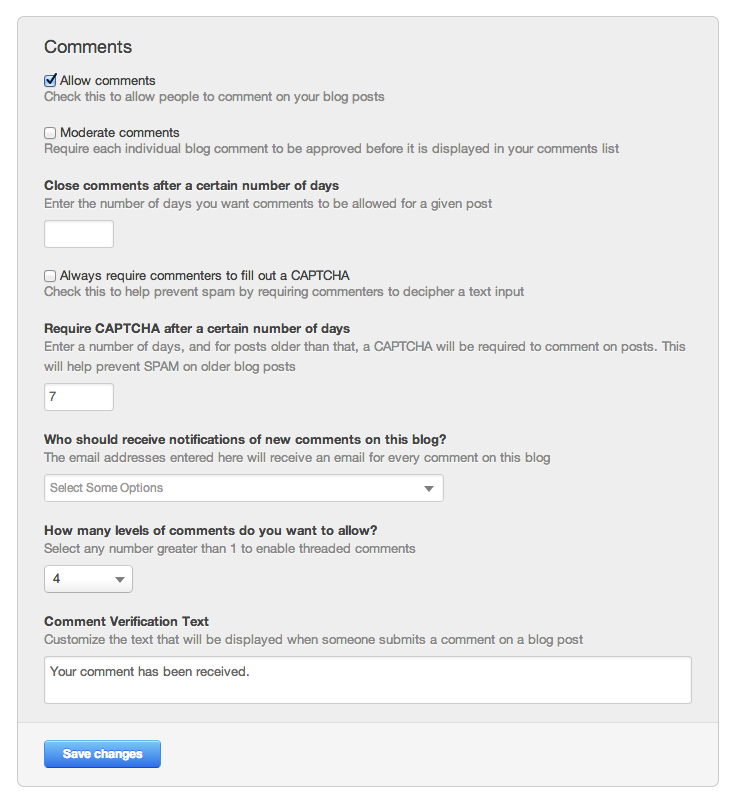Uncheck the Allow comments checkbox
The image size is (735, 802).
[50, 80]
